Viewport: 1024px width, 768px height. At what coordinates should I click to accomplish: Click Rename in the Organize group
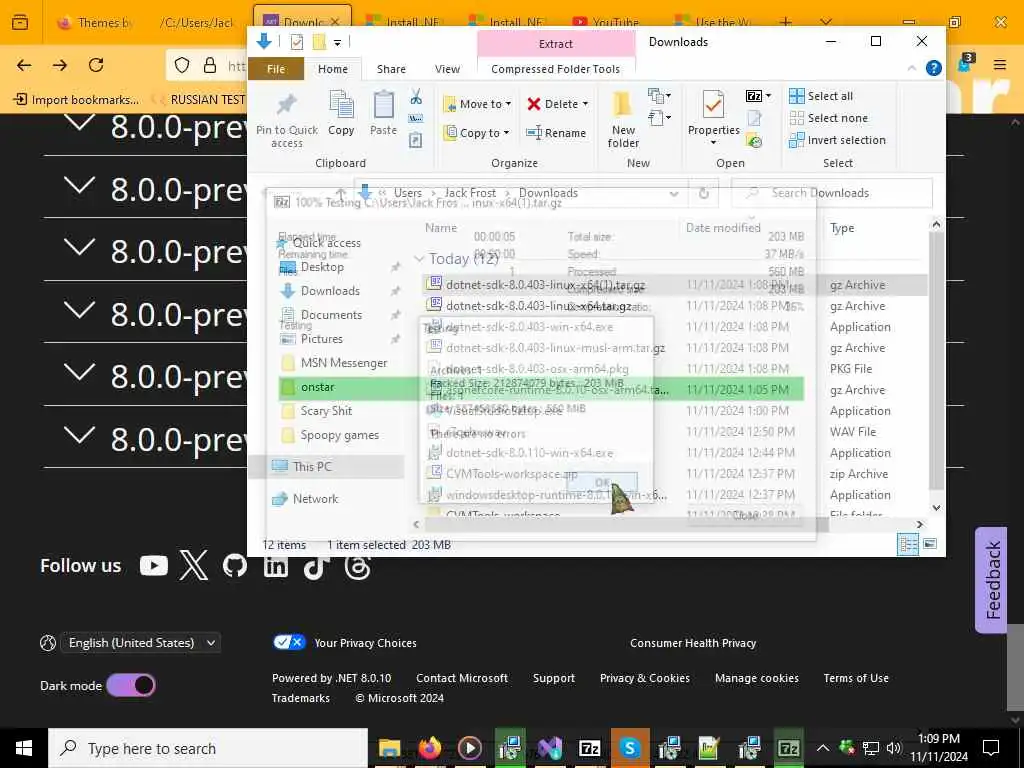click(x=556, y=133)
